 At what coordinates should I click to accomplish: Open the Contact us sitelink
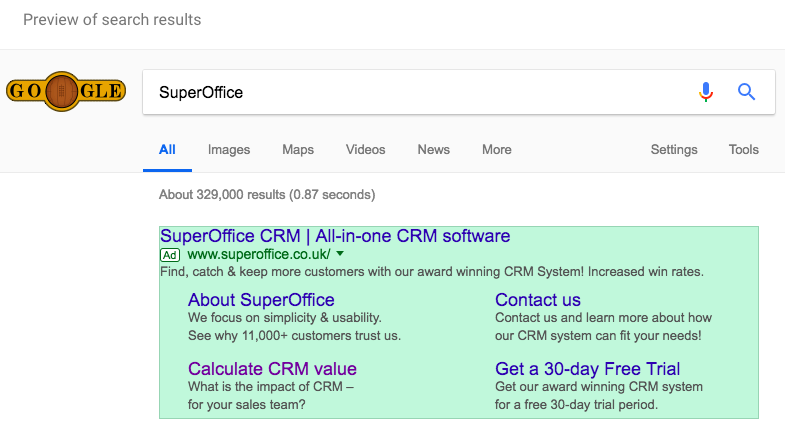[537, 300]
